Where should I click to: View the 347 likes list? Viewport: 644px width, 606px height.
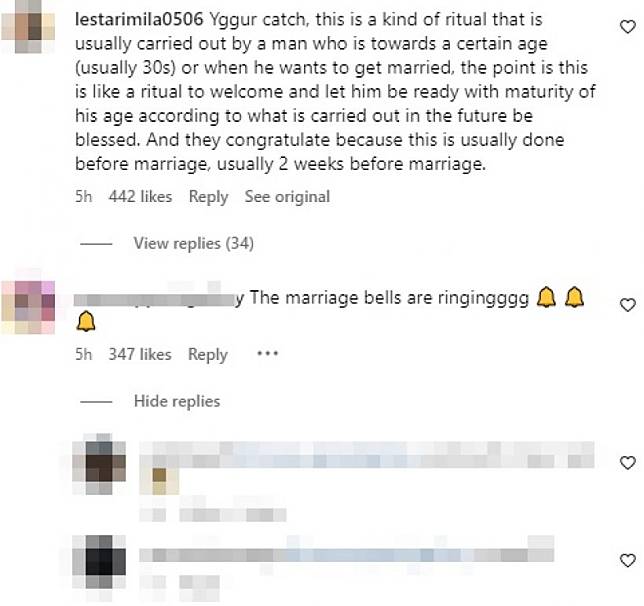coord(140,355)
